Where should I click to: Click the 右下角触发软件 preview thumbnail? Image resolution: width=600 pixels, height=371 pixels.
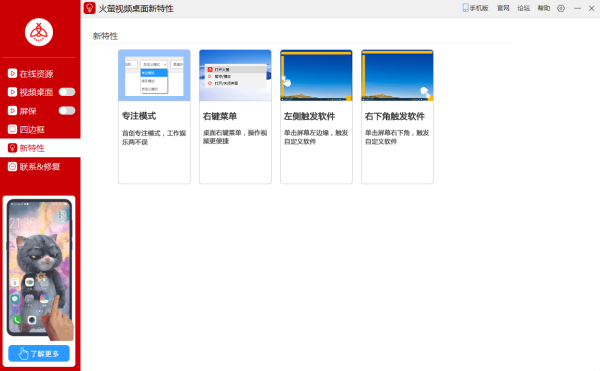398,75
